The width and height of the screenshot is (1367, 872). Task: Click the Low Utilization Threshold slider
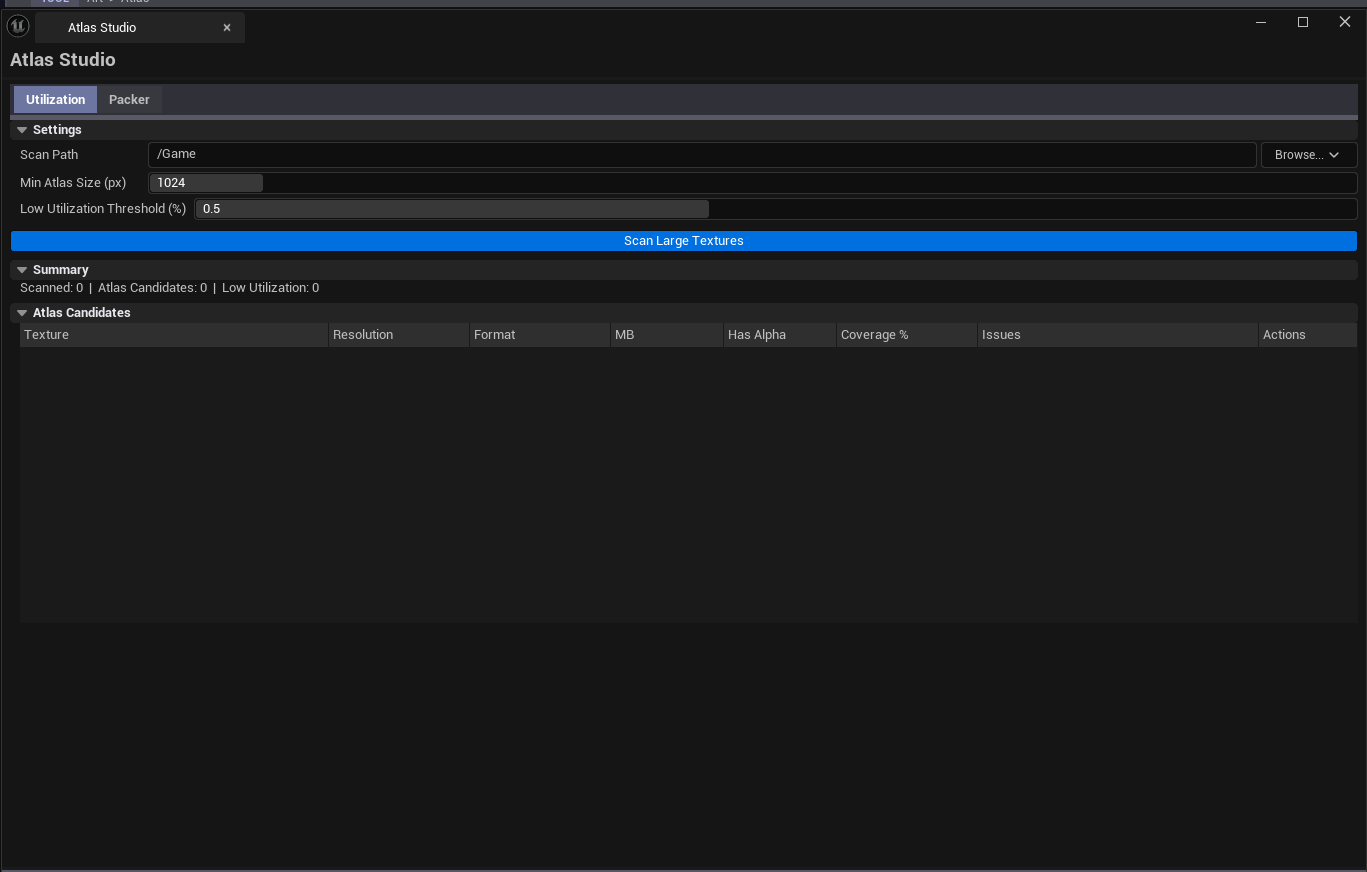click(776, 209)
